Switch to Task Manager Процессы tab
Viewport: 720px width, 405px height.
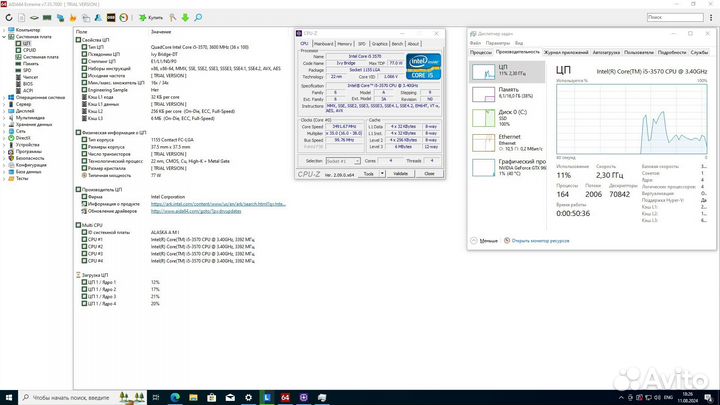481,52
